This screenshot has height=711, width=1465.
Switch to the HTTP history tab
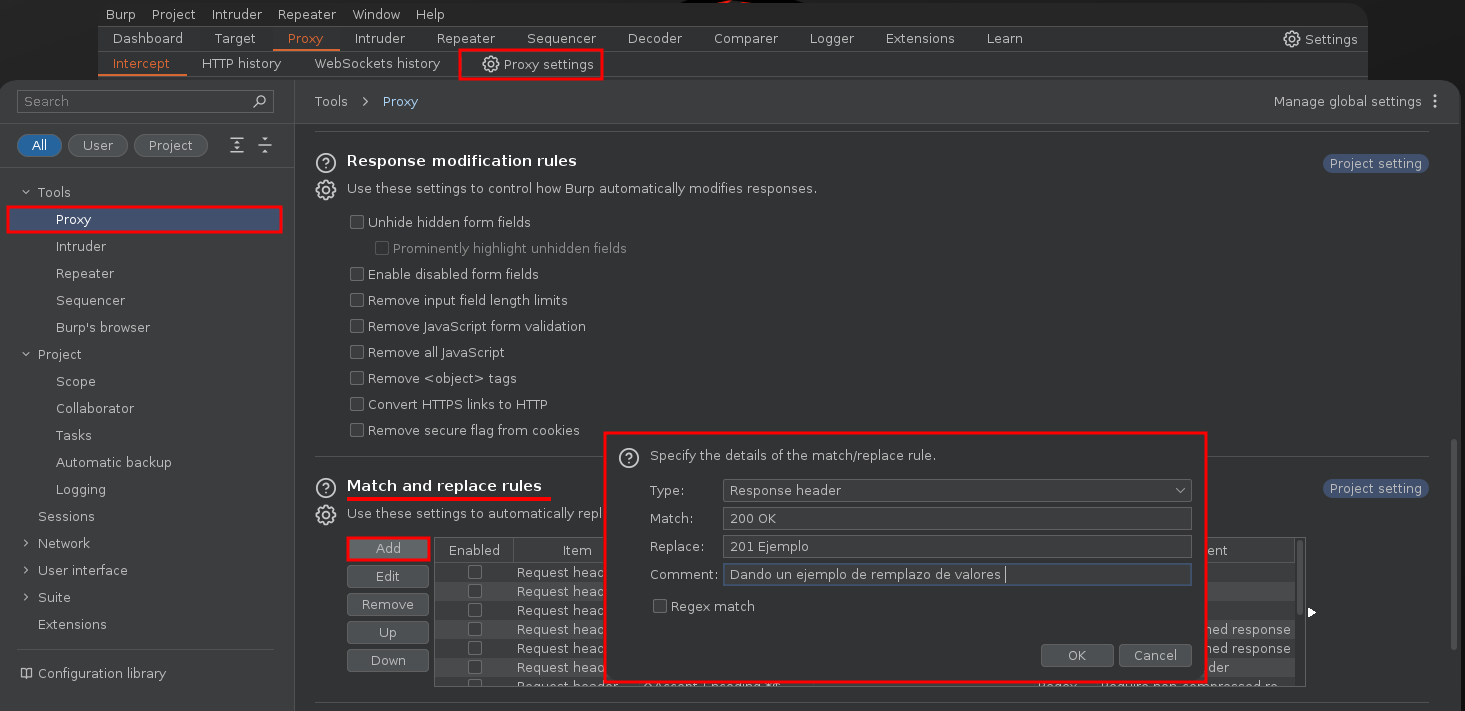(241, 63)
